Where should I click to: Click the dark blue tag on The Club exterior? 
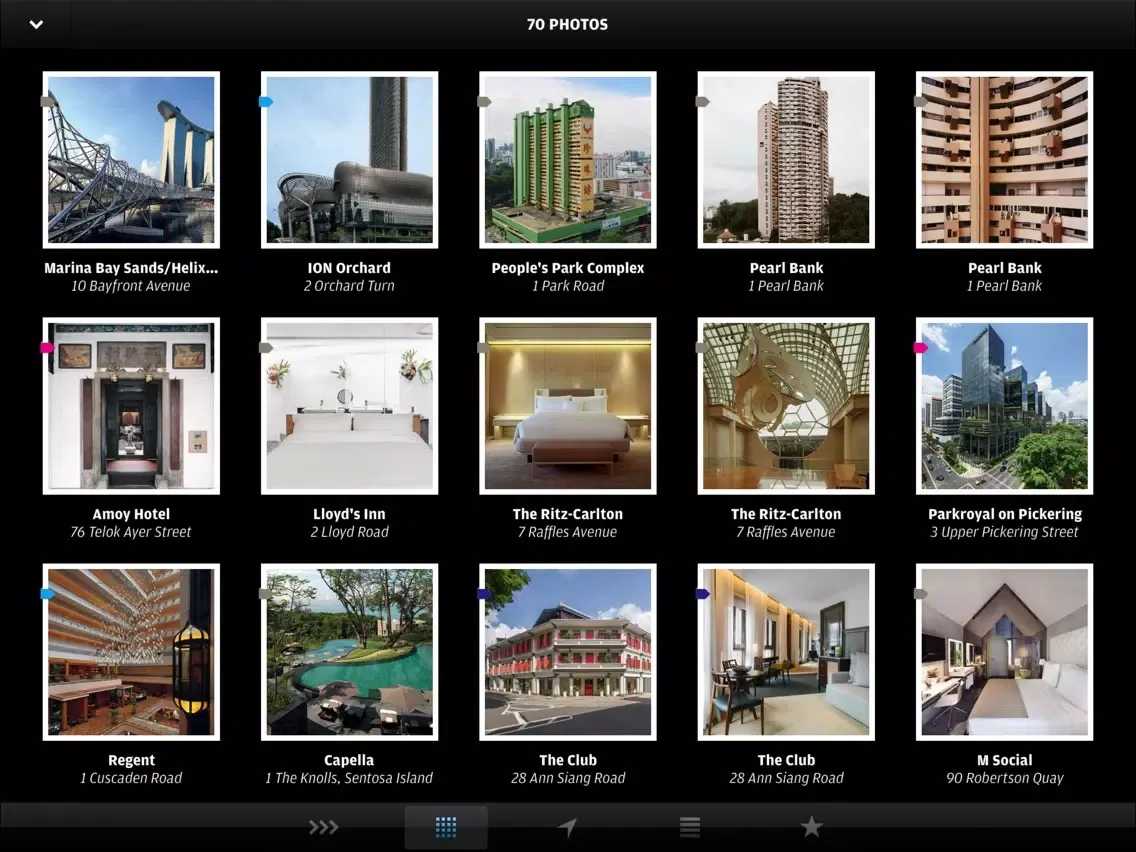click(x=484, y=594)
